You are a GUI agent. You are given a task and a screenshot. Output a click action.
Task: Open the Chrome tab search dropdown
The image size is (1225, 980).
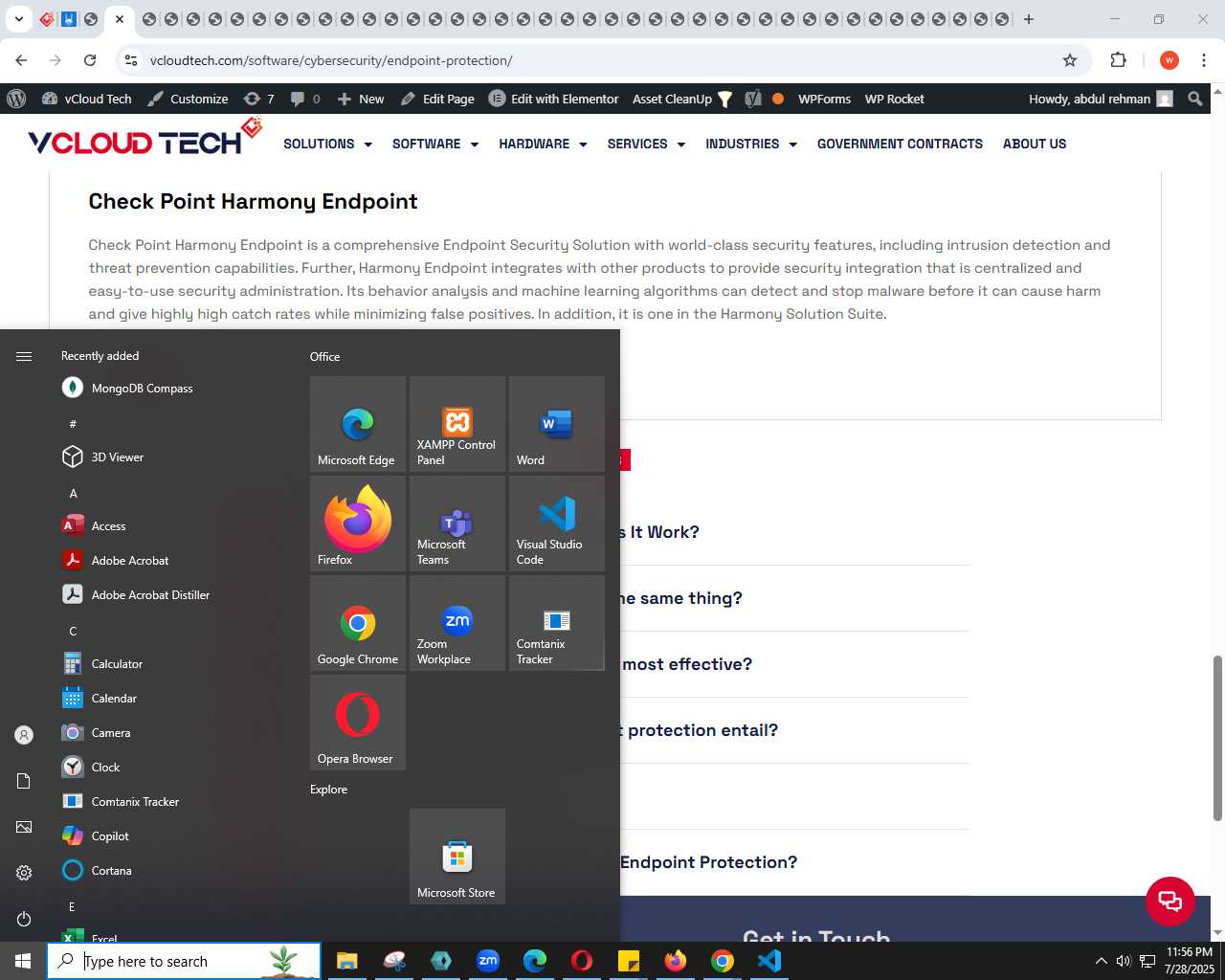[x=18, y=19]
